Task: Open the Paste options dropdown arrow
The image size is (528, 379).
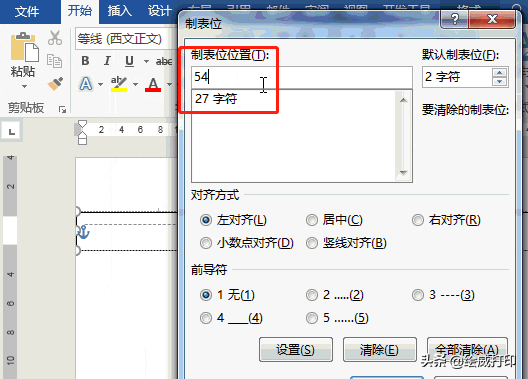Action: pyautogui.click(x=24, y=87)
